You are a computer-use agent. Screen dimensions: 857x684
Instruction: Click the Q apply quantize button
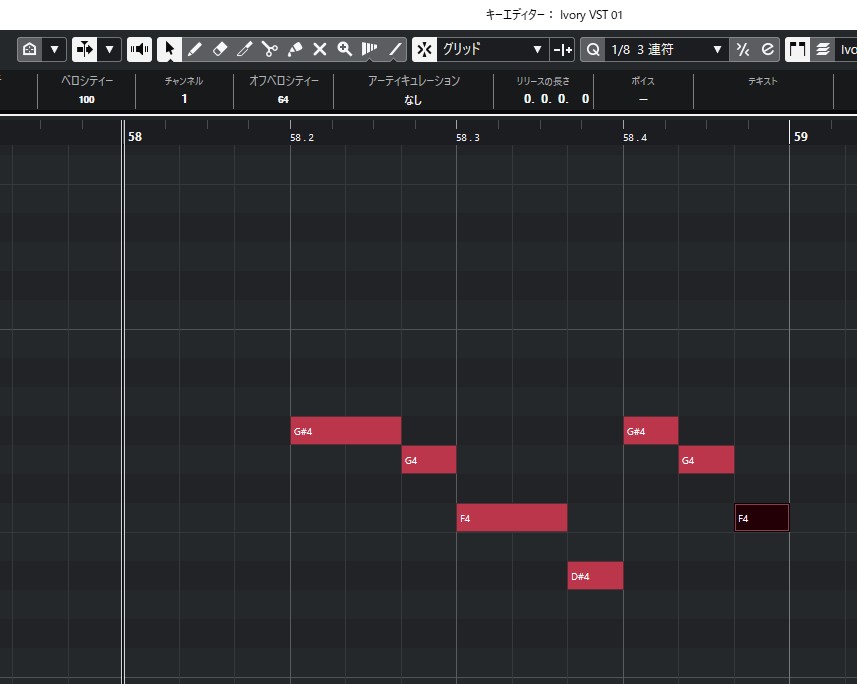593,49
